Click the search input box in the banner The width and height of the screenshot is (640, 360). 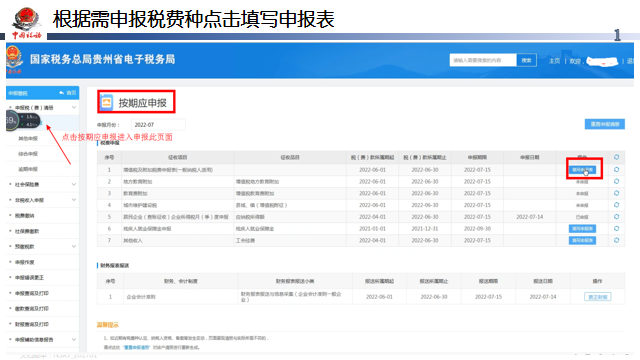(483, 60)
